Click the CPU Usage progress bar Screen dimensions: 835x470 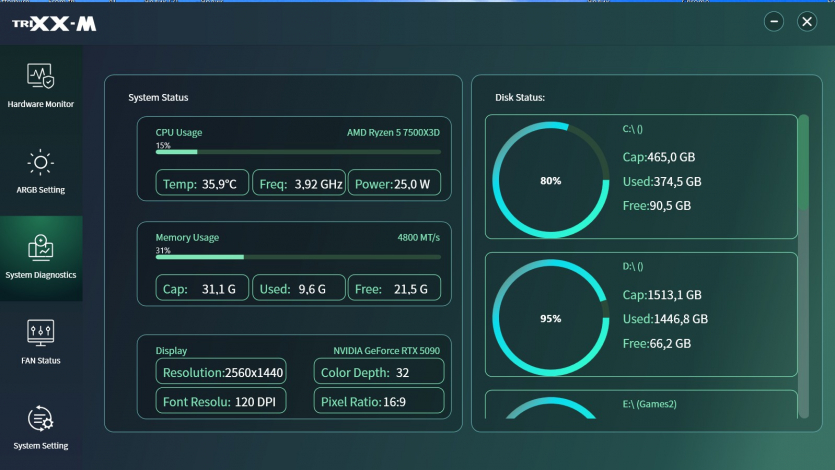(297, 152)
